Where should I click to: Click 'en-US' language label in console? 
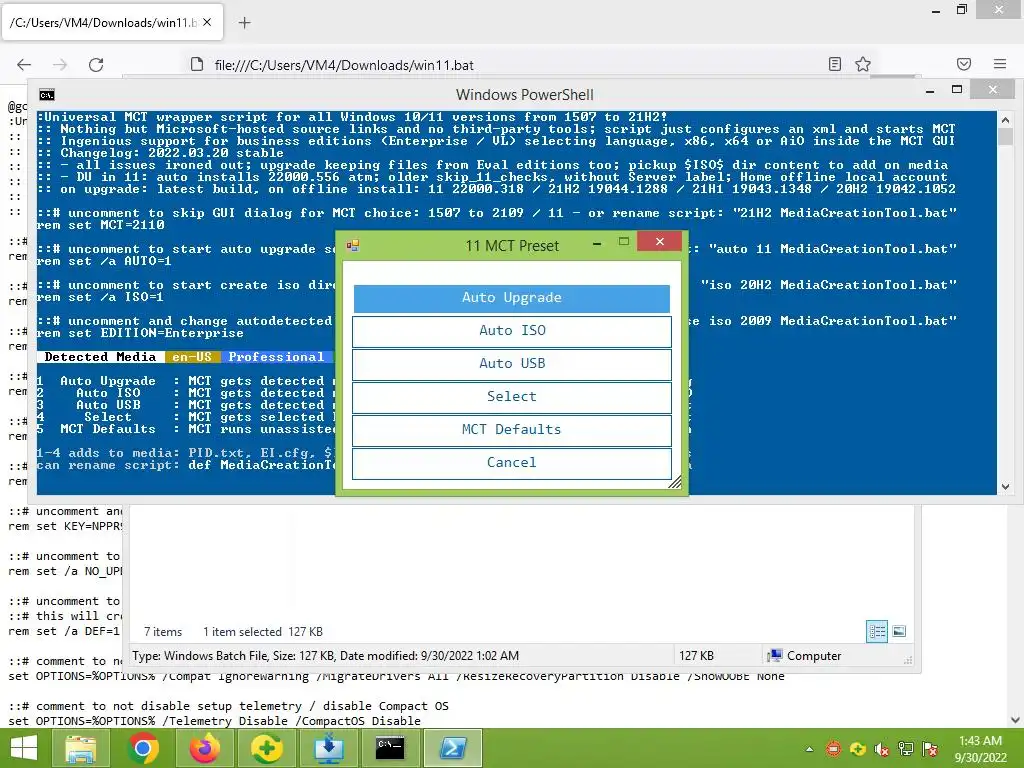coord(192,357)
